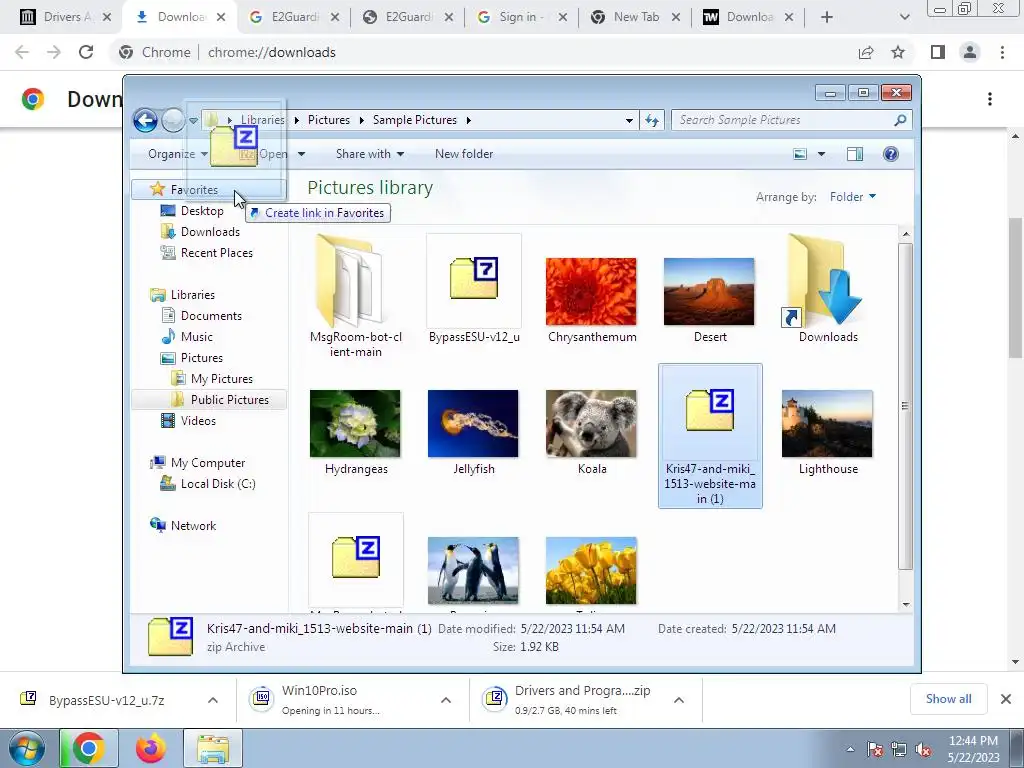The height and width of the screenshot is (768, 1024).
Task: Open the view options dropdown arrow
Action: pyautogui.click(x=822, y=154)
